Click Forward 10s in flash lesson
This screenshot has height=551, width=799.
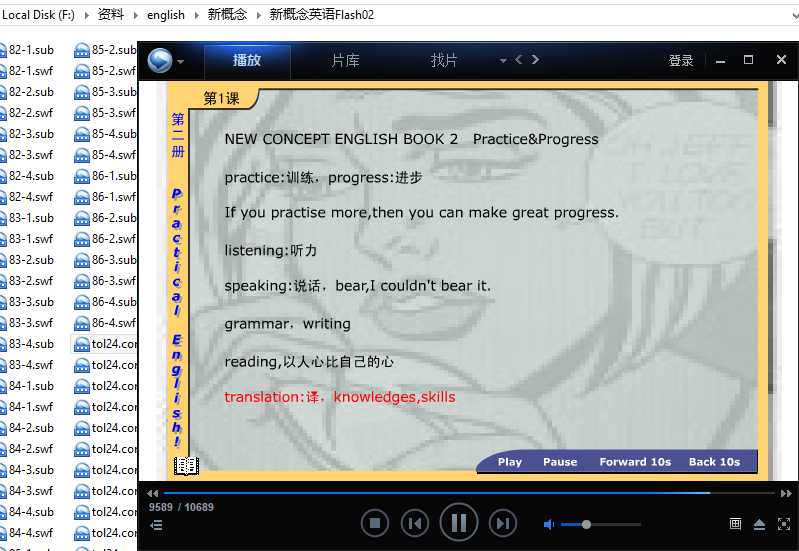pos(635,462)
